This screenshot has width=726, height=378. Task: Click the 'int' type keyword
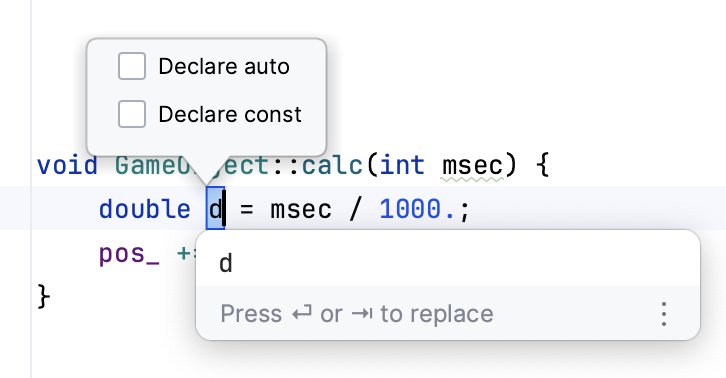tap(402, 165)
